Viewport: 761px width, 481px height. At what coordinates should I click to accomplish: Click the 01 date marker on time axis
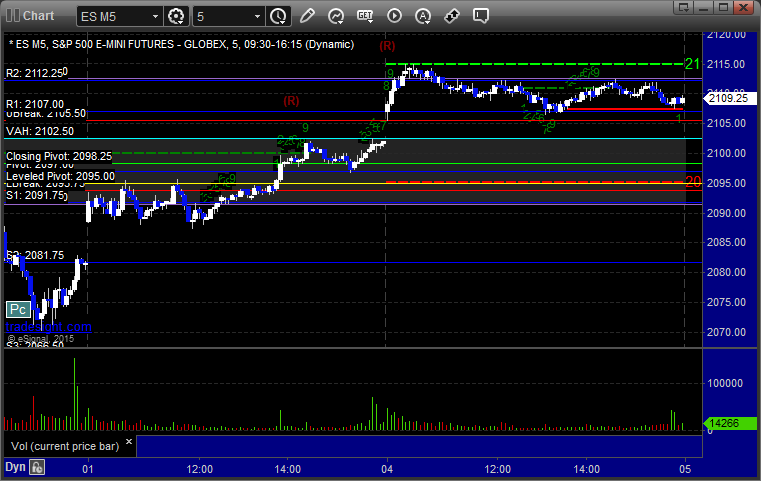click(87, 469)
